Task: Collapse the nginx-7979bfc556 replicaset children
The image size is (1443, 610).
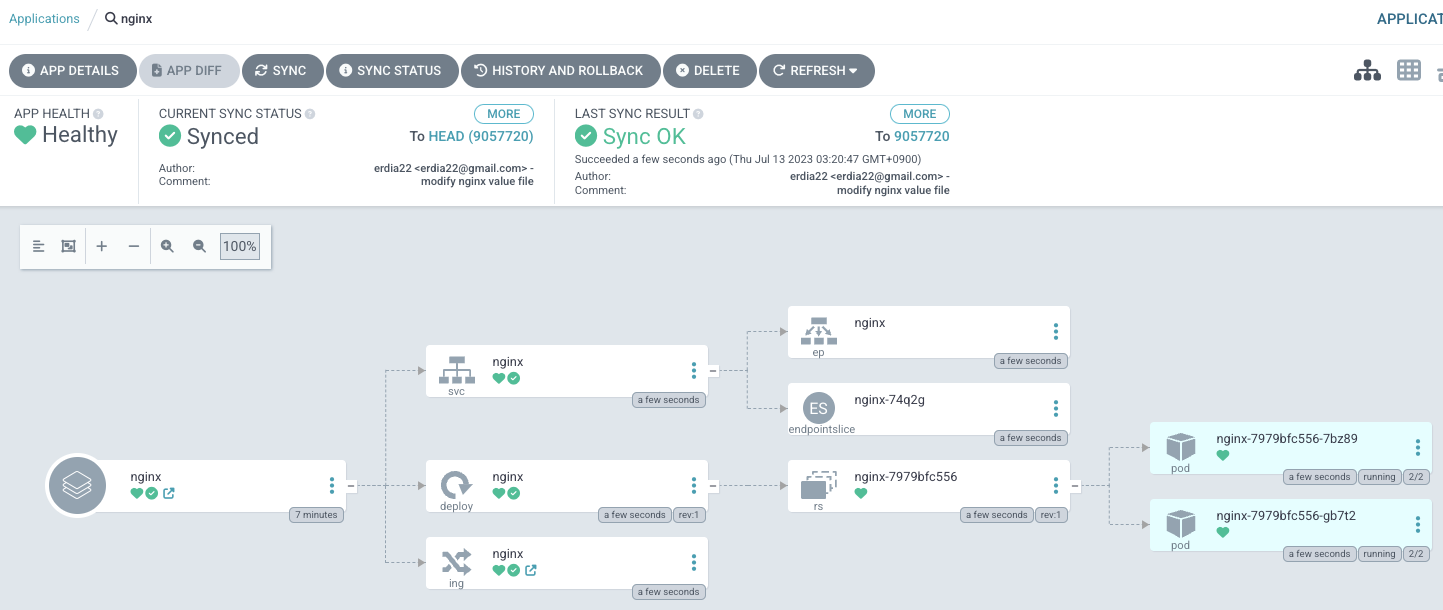Action: pyautogui.click(x=1075, y=486)
